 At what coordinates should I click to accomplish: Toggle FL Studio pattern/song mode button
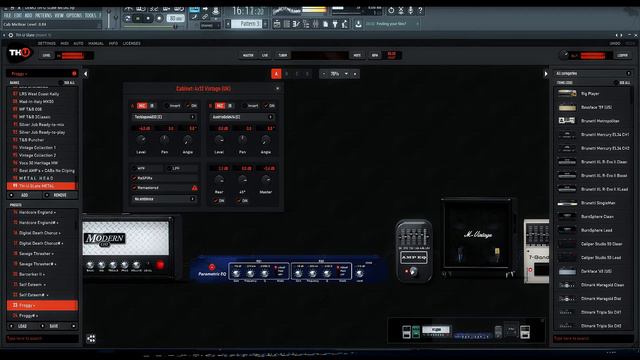(128, 18)
